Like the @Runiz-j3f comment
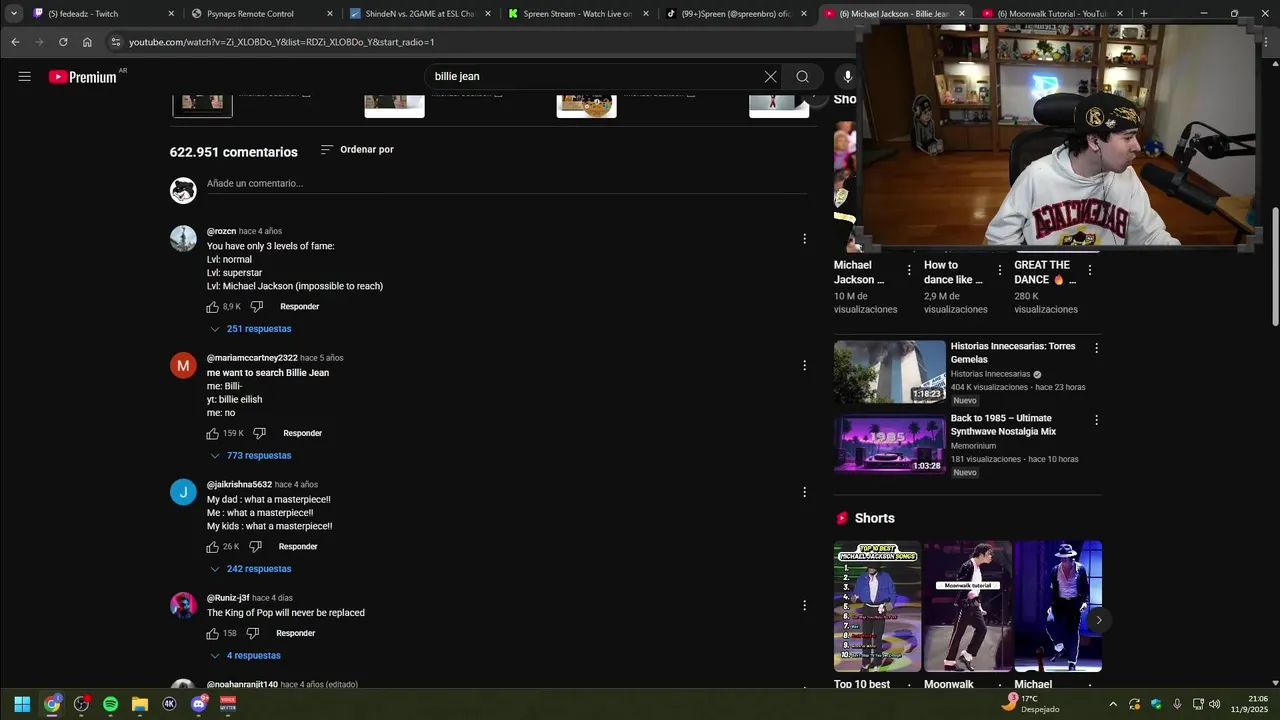1280x720 pixels. (212, 634)
